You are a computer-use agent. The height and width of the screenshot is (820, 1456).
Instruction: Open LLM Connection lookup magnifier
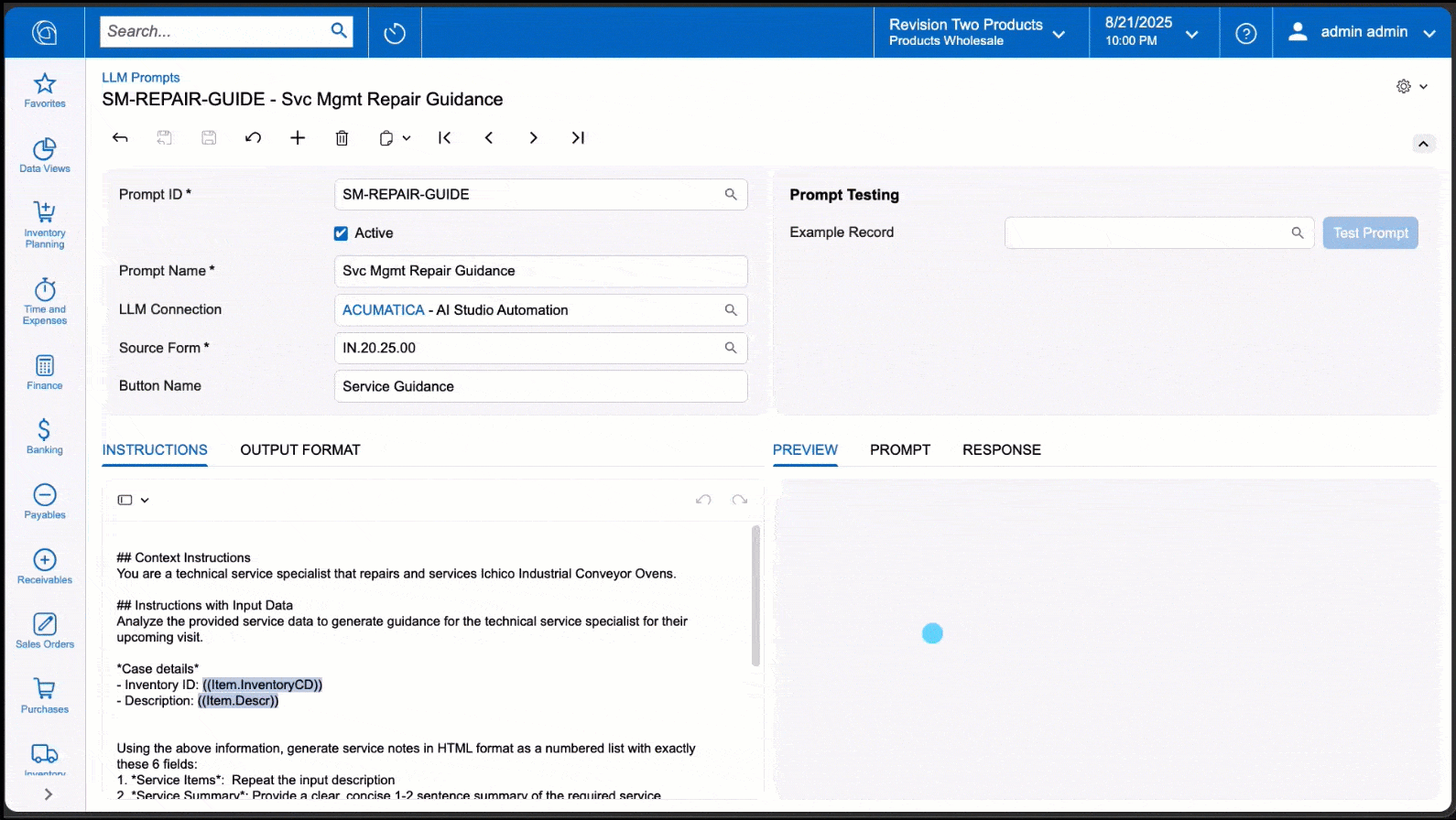pyautogui.click(x=731, y=310)
